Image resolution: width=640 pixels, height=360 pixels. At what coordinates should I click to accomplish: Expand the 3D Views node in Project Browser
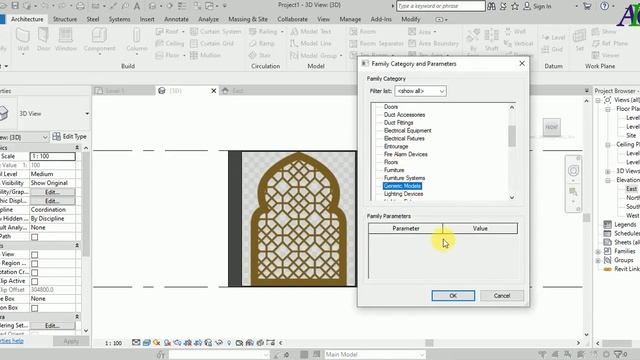click(x=608, y=171)
